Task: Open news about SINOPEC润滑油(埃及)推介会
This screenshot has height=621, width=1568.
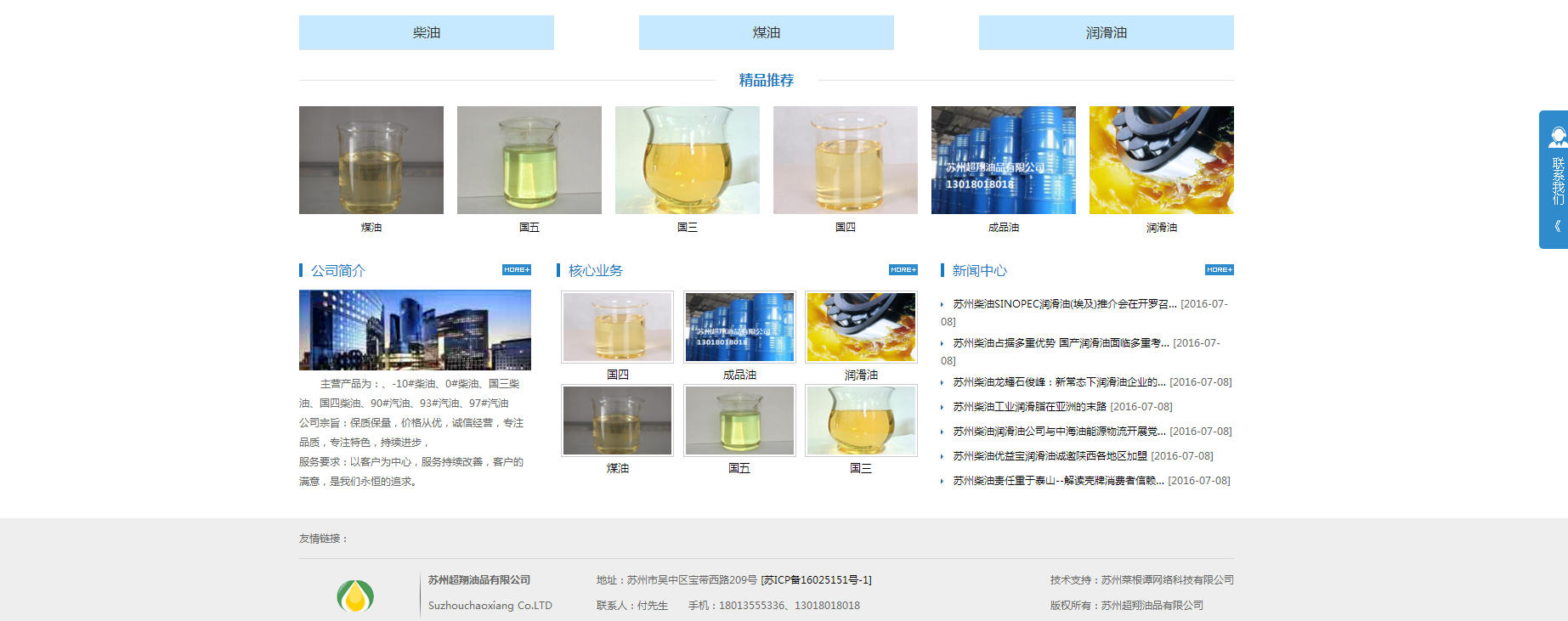Action: 1064,304
